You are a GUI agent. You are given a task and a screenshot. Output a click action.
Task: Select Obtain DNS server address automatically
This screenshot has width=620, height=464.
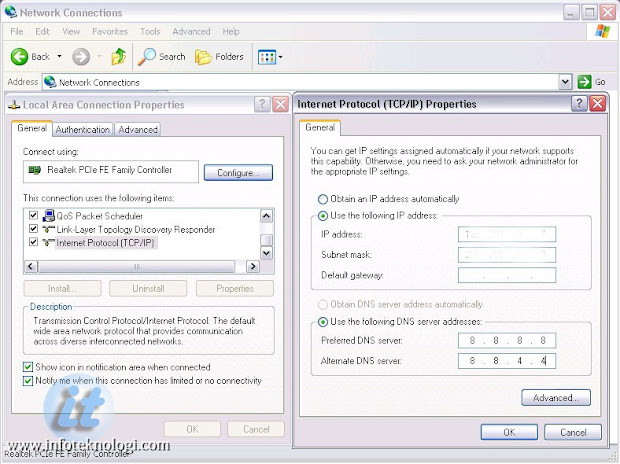pyautogui.click(x=323, y=305)
